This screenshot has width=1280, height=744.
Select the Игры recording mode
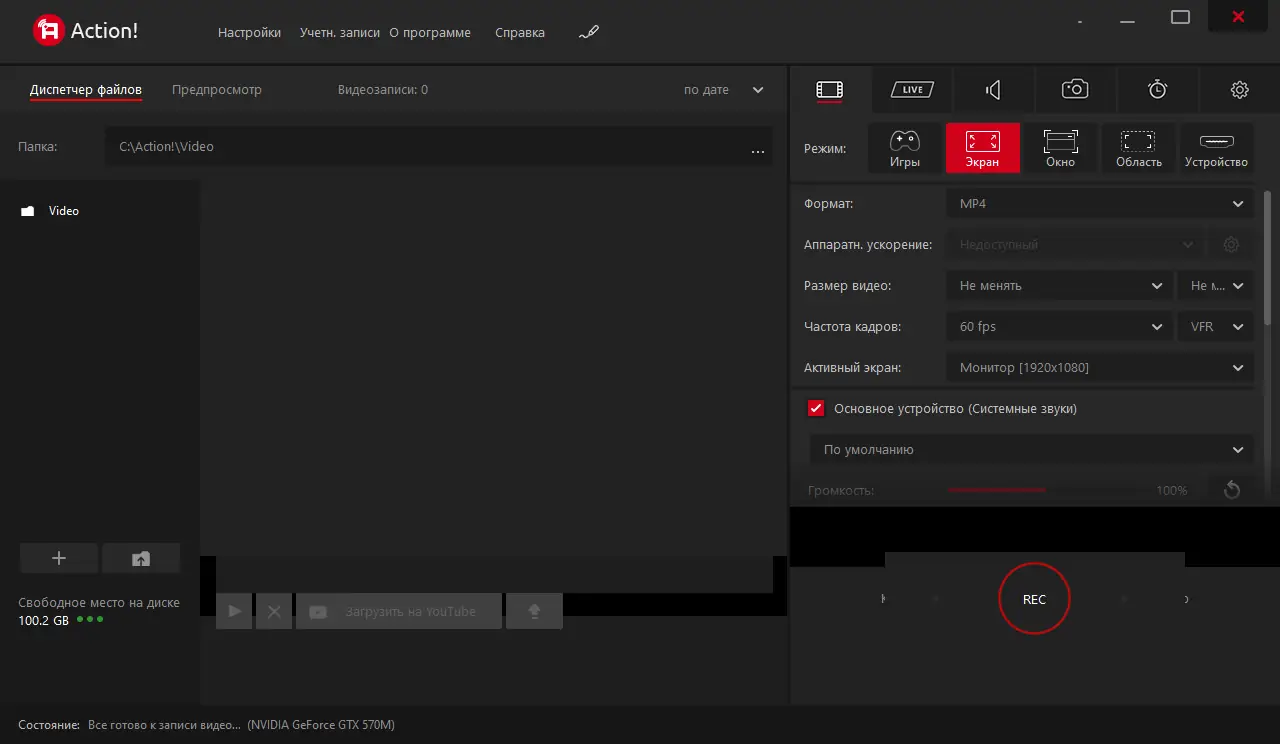[x=905, y=148]
